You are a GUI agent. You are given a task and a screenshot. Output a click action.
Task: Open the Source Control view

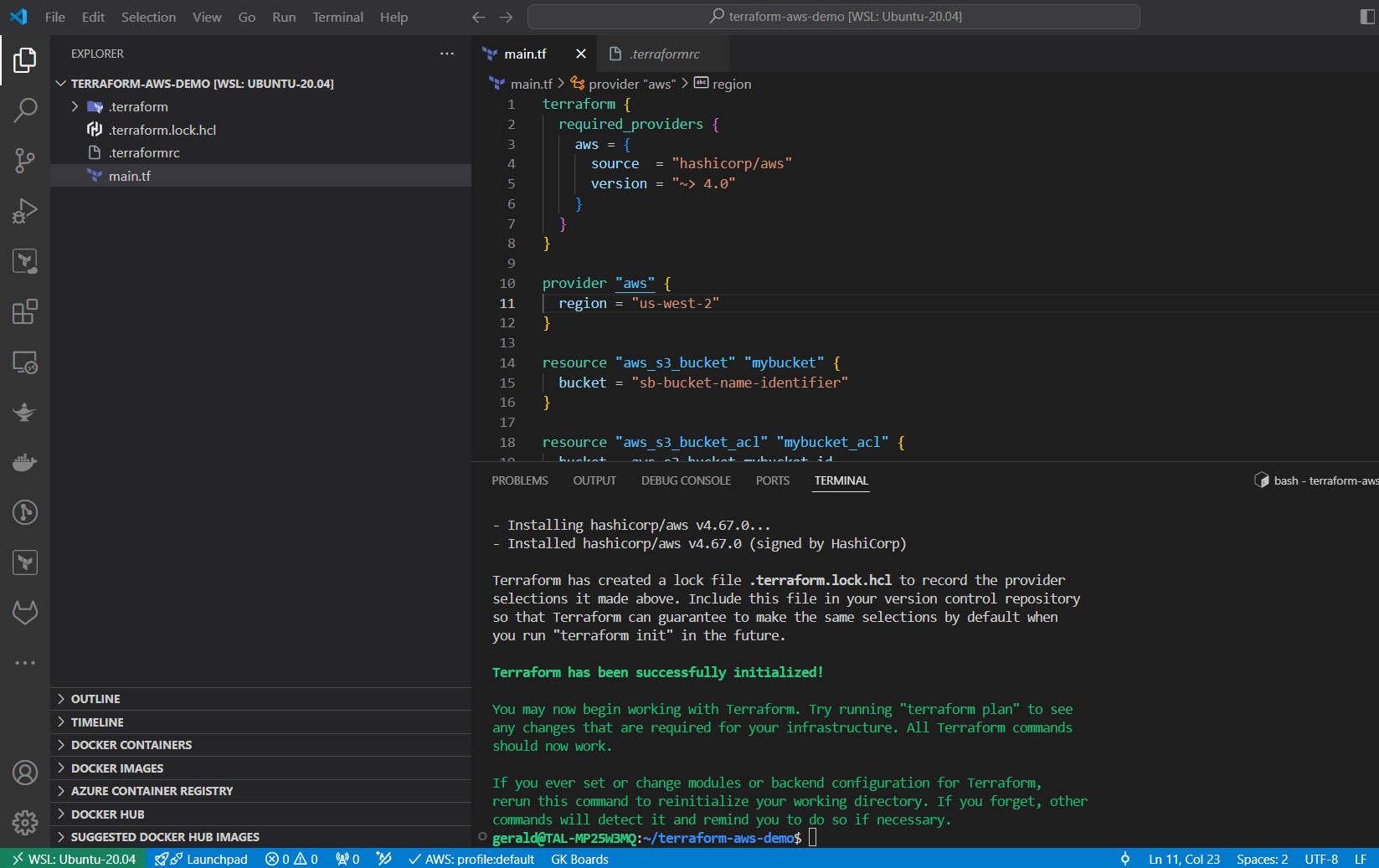pyautogui.click(x=25, y=161)
